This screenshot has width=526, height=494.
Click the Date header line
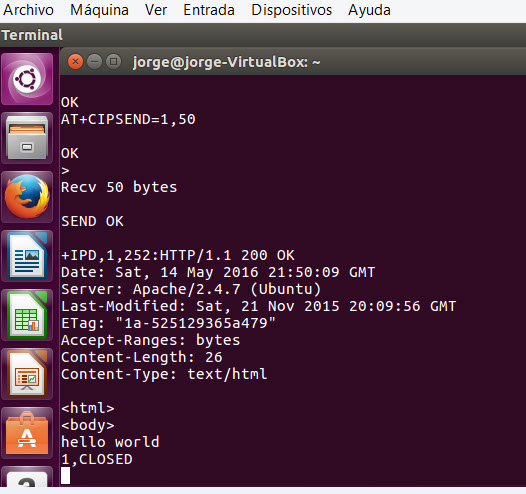coord(218,273)
